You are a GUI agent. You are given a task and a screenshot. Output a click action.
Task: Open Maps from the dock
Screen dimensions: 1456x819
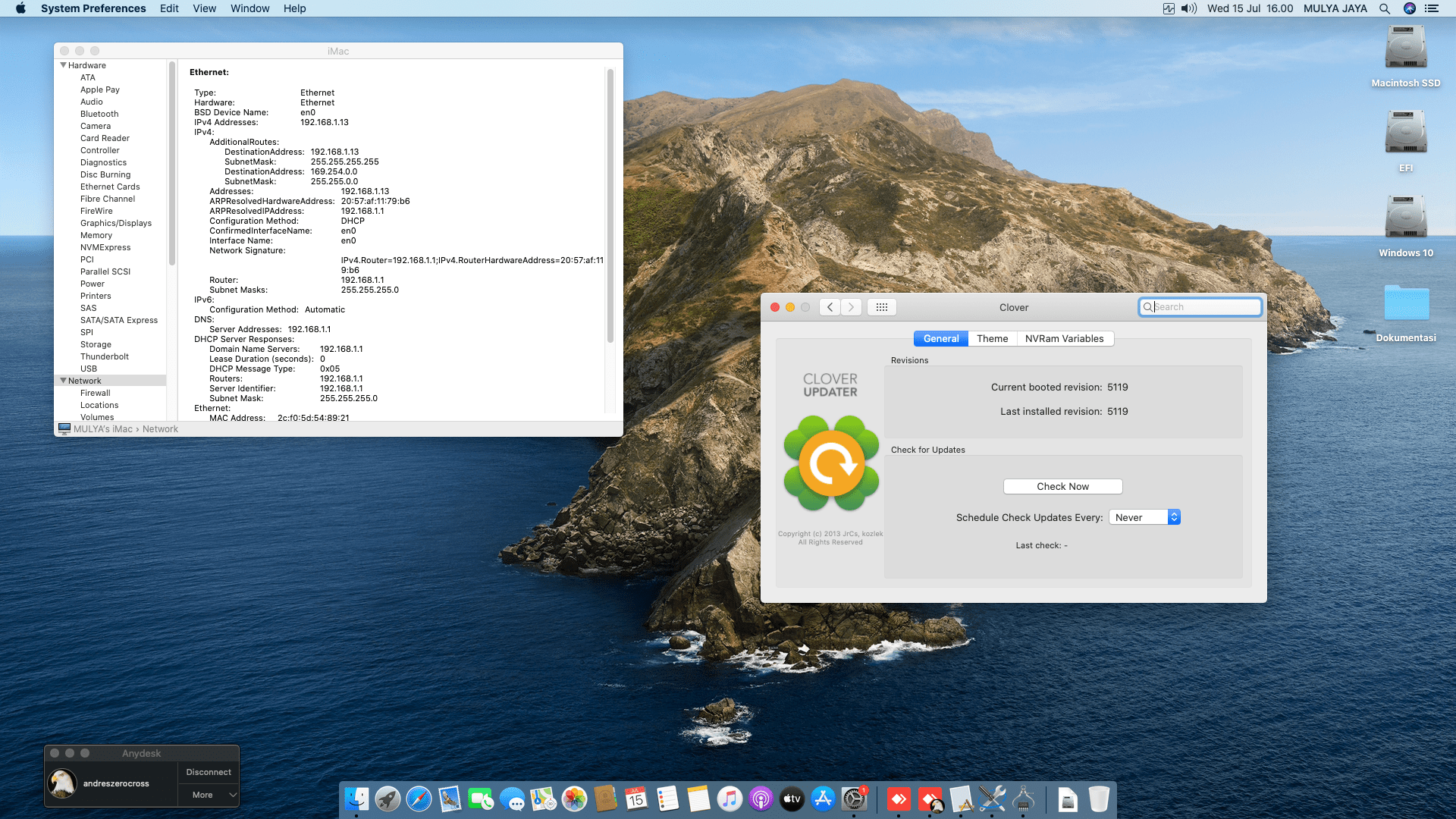click(543, 799)
